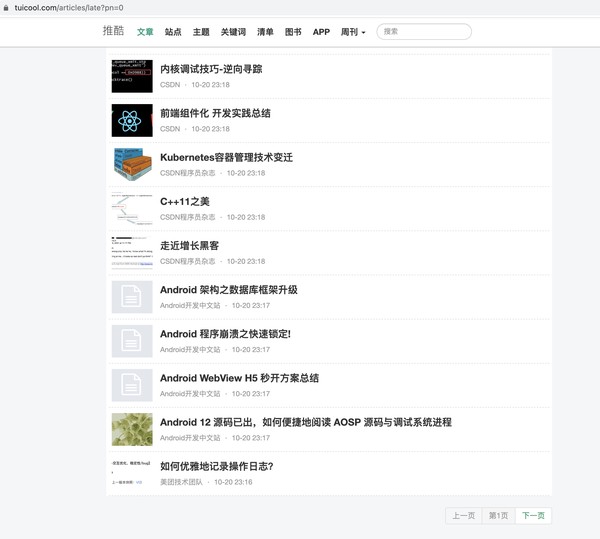The width and height of the screenshot is (600, 539).
Task: Click the 10-20 23:16 timestamp
Action: pyautogui.click(x=233, y=482)
